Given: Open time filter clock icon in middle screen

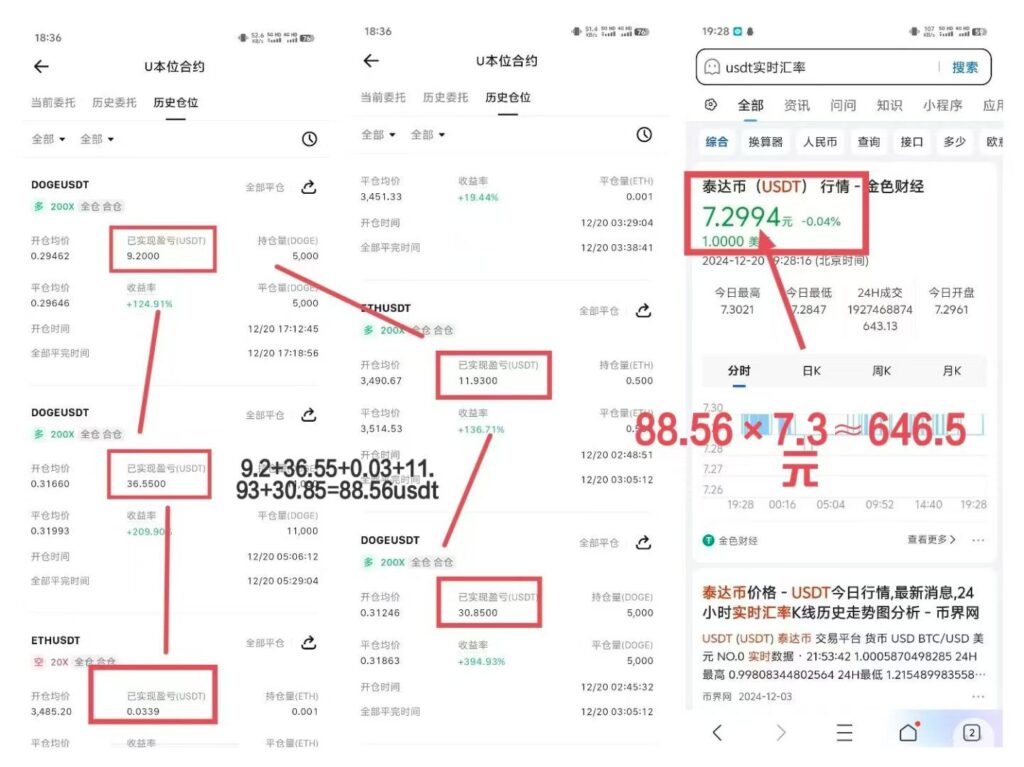Looking at the screenshot, I should [644, 135].
